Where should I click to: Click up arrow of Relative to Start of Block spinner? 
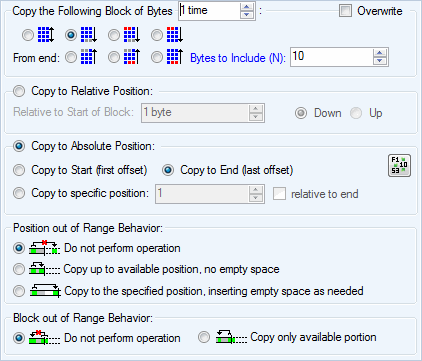[x=256, y=109]
